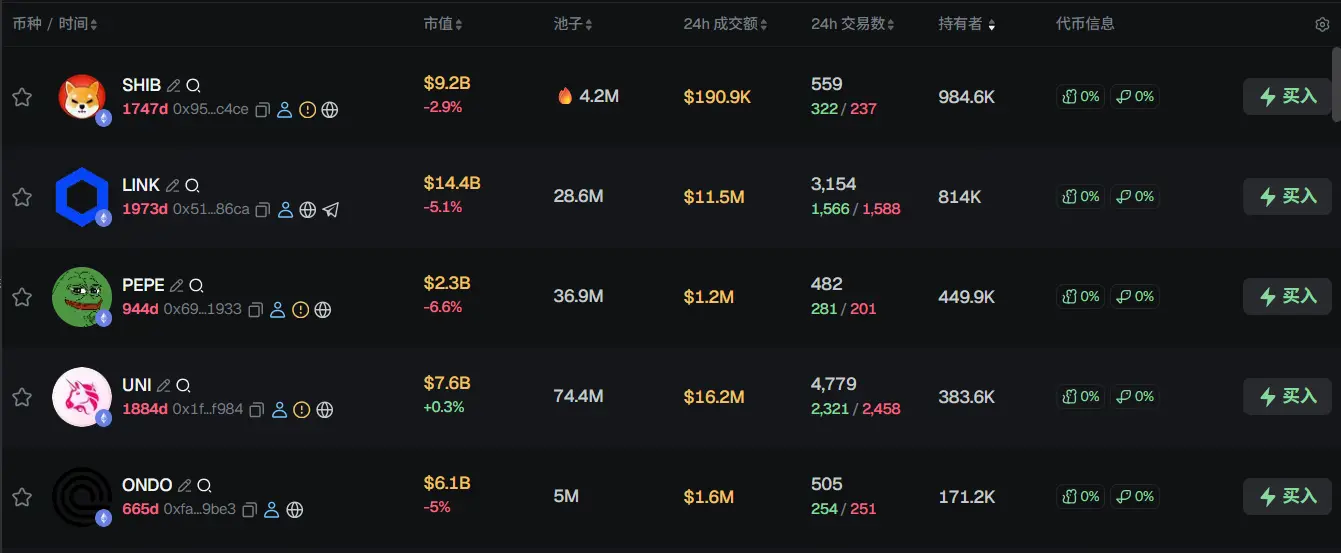Toggle the favorite star for PEPE
The width and height of the screenshot is (1341, 553).
pyautogui.click(x=22, y=297)
